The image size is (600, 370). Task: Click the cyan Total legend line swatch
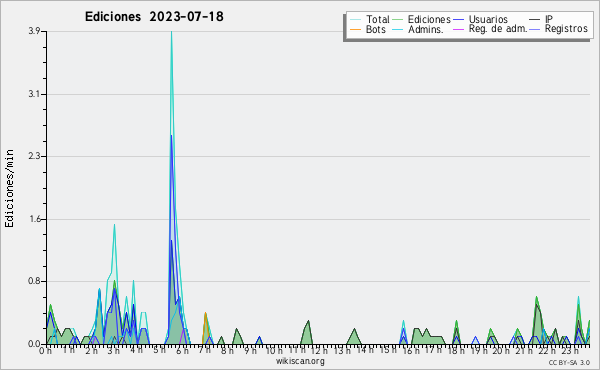355,20
